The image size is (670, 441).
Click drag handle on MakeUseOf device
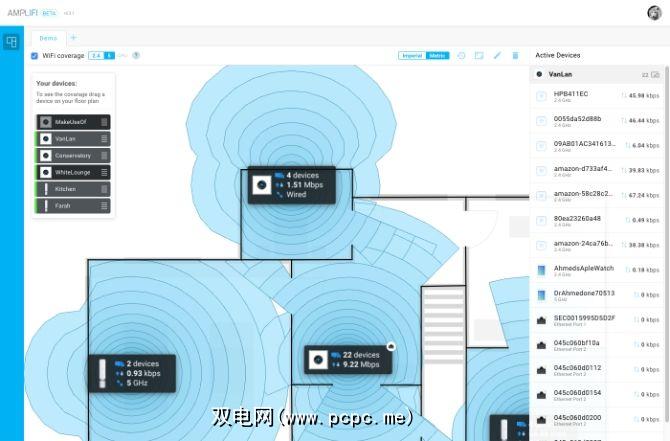pos(104,122)
